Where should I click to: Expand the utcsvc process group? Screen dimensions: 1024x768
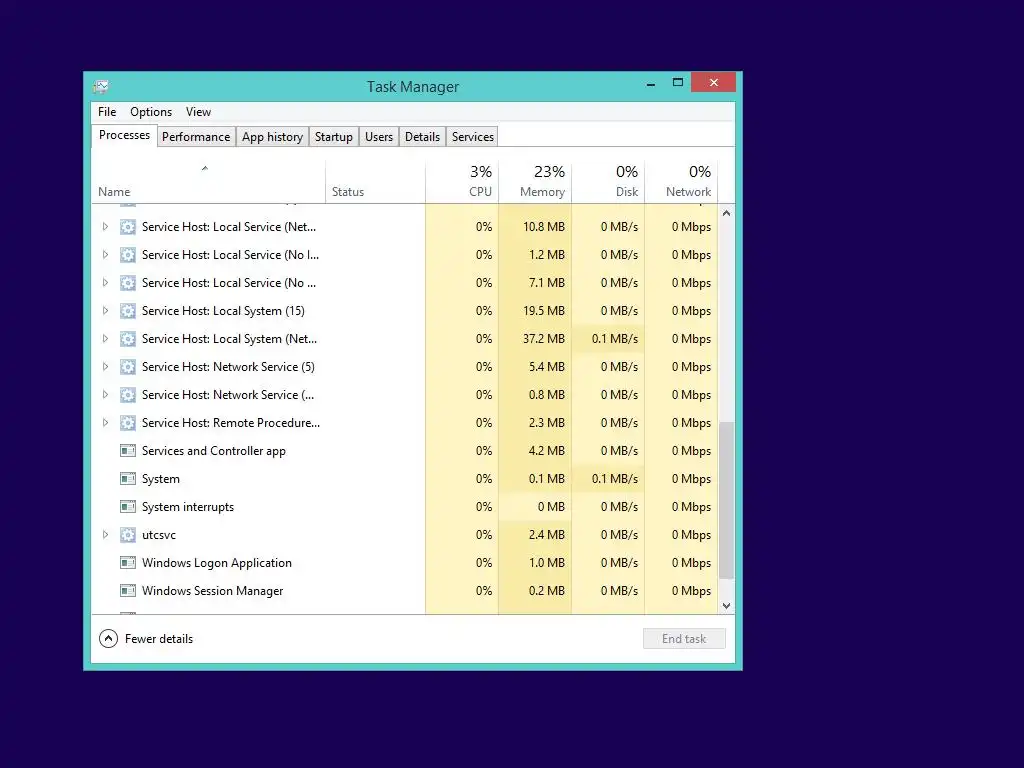point(105,535)
